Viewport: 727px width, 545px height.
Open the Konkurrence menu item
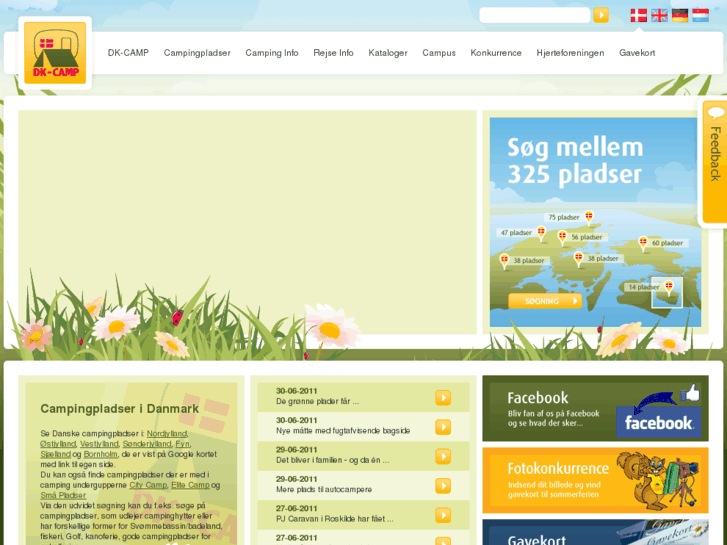pos(496,53)
